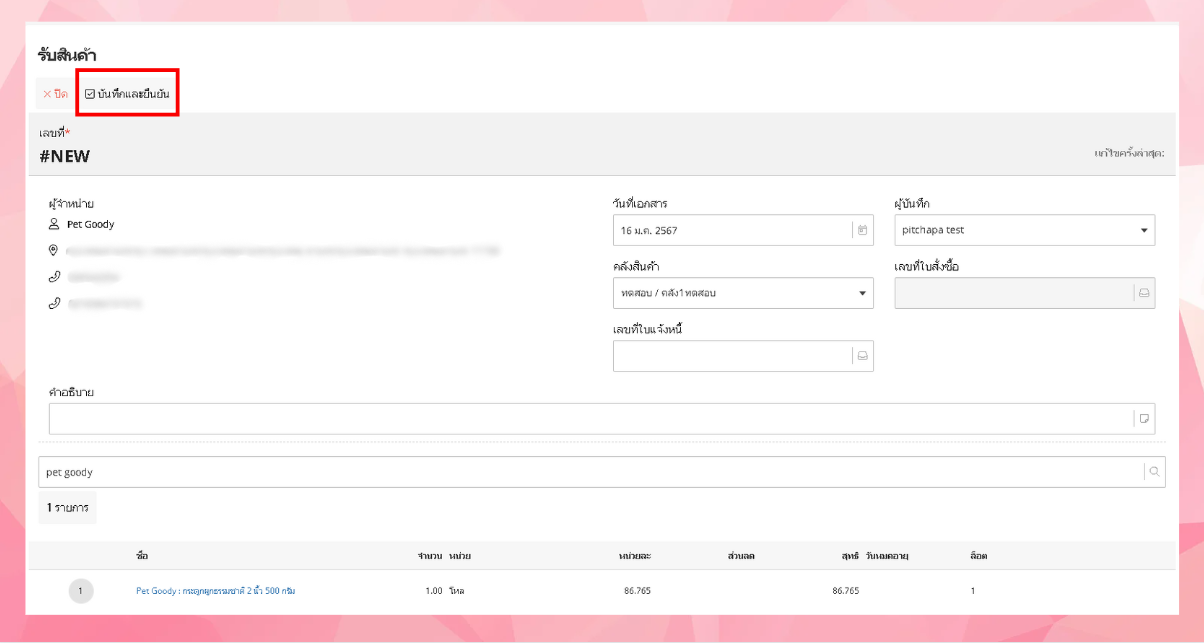This screenshot has height=643, width=1204.
Task: Click the document date field 16 ม.ค. 2567
Action: click(x=732, y=230)
